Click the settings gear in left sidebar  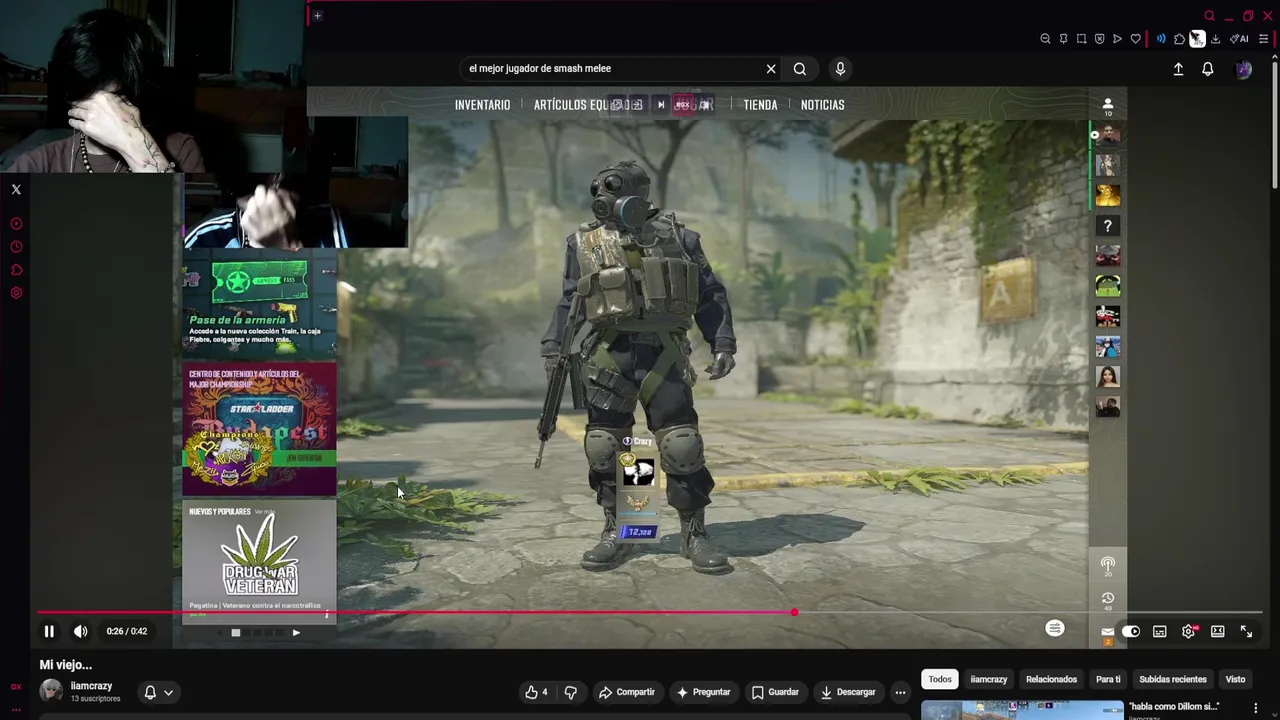tap(16, 293)
